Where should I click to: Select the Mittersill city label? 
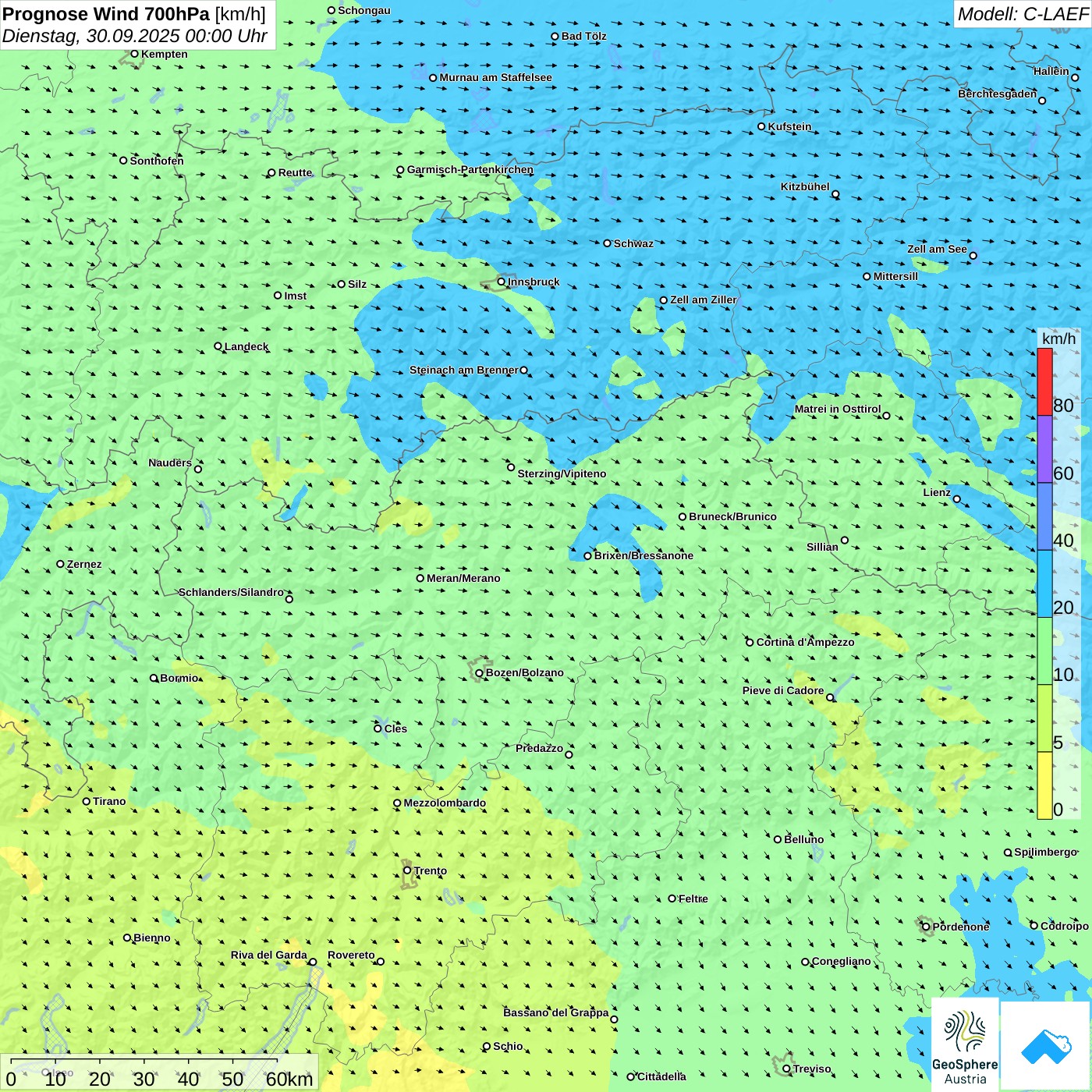896,276
